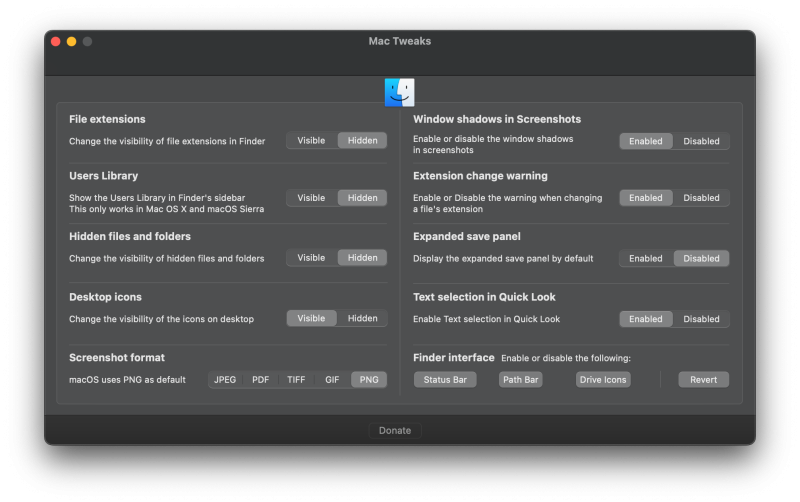Enable Extension change warning
The height and width of the screenshot is (502, 800).
645,197
